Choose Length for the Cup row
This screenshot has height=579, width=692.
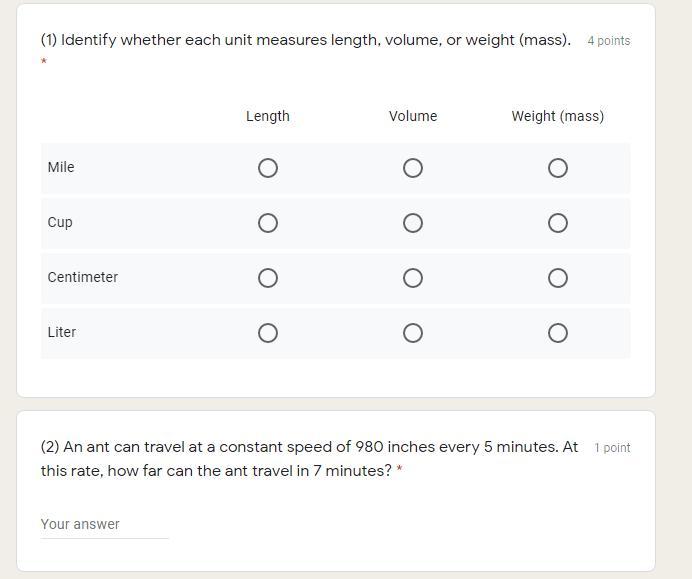268,223
